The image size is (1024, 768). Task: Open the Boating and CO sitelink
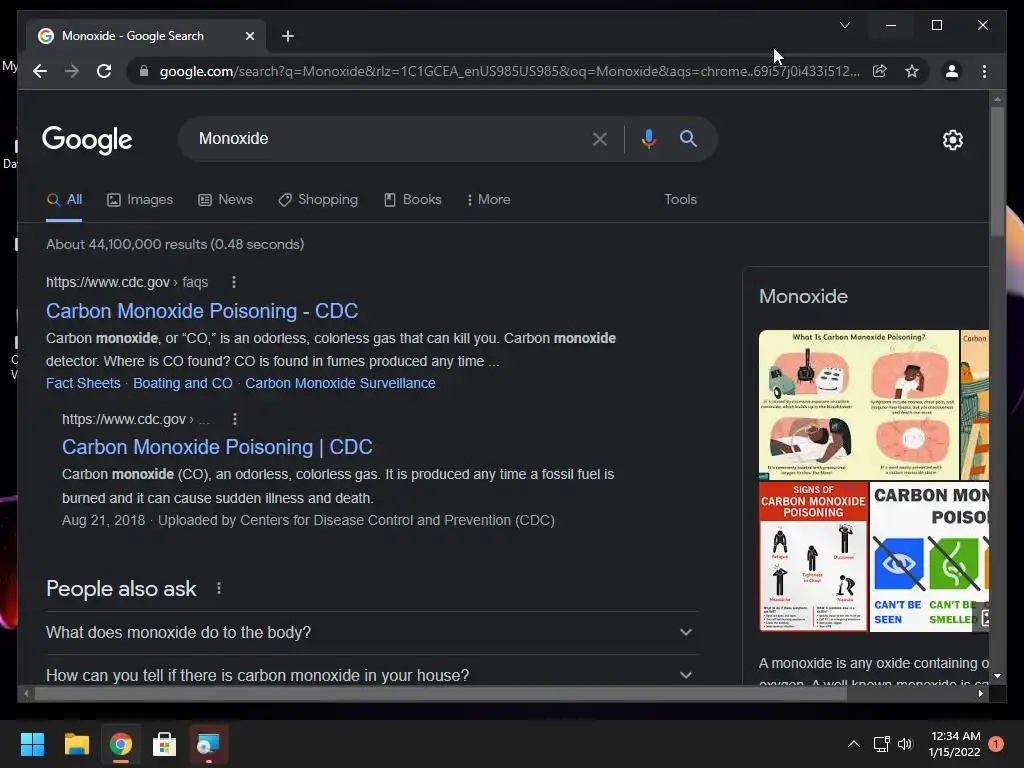coord(183,383)
